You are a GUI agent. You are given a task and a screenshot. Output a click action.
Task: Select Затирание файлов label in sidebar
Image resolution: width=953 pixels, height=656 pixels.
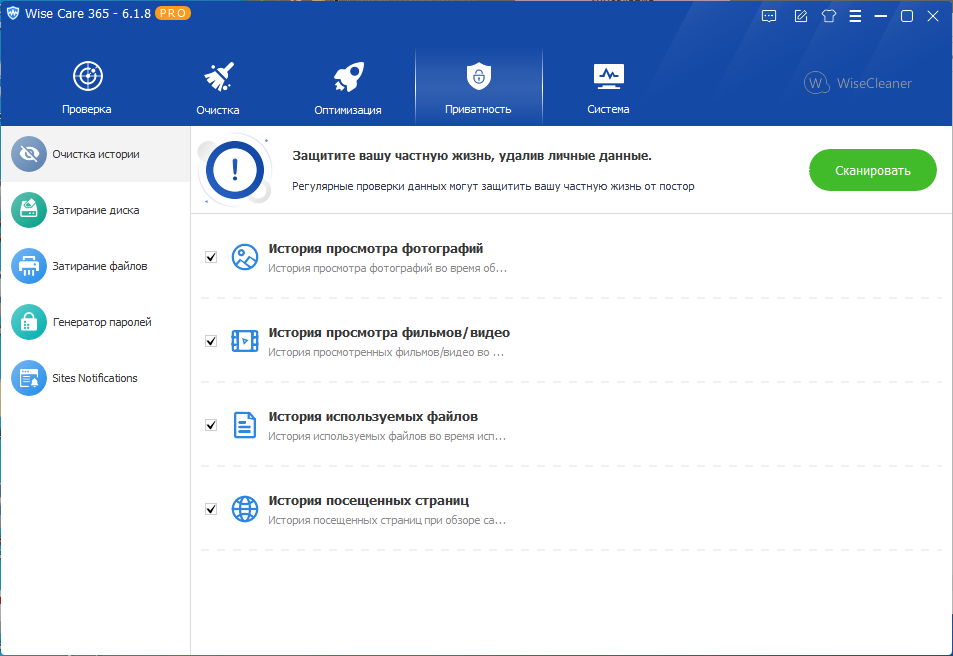point(100,266)
